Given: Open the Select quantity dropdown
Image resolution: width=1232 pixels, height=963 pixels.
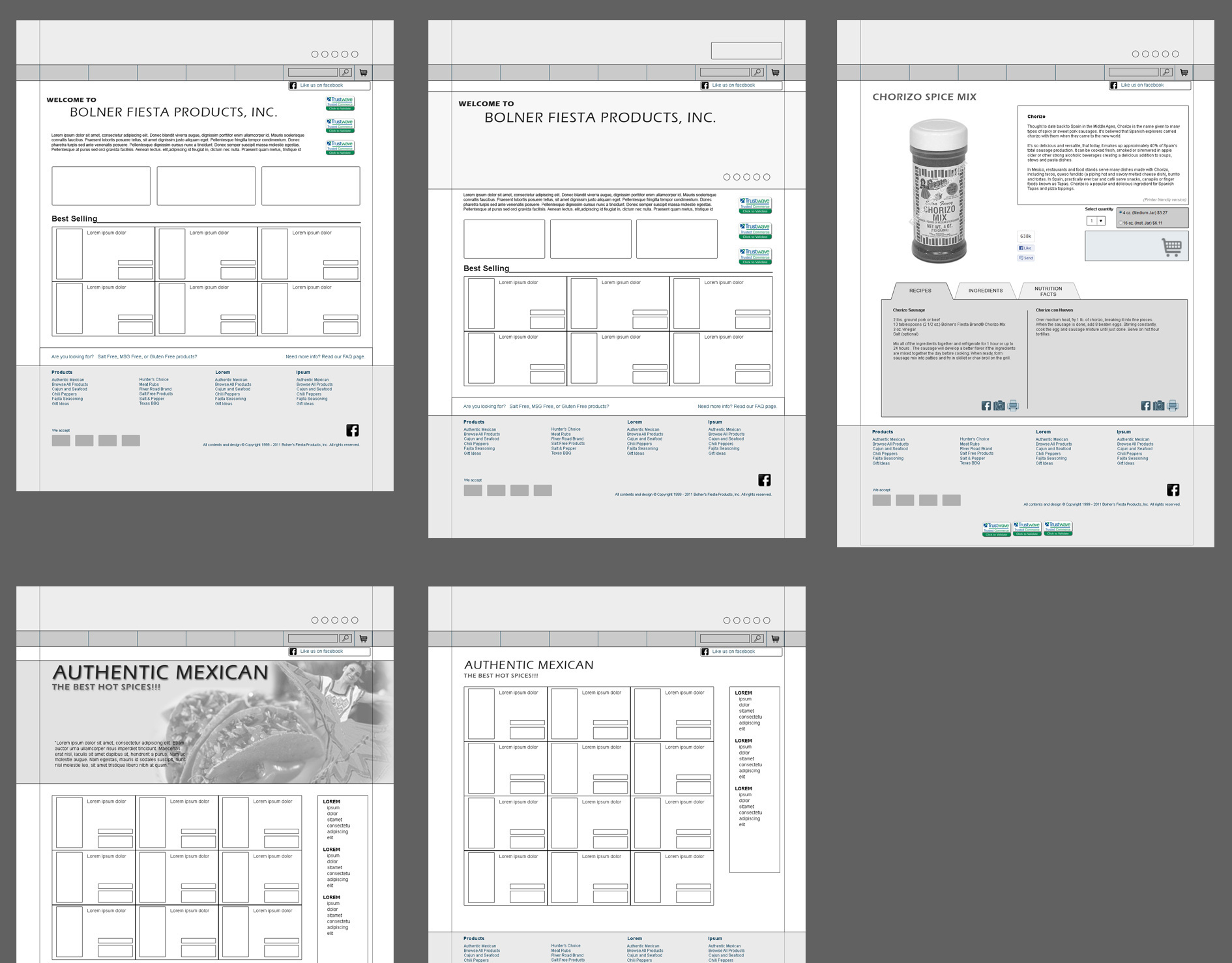Looking at the screenshot, I should click(x=1096, y=221).
